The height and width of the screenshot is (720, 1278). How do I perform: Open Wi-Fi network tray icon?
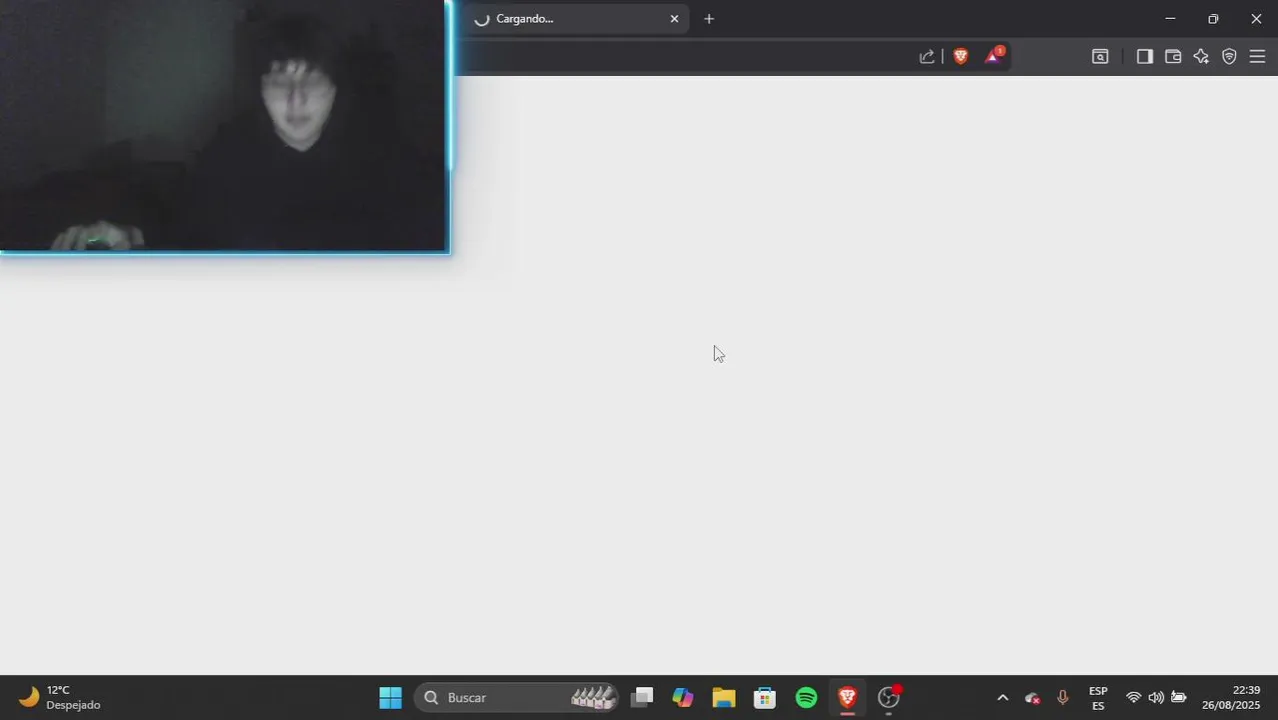(x=1133, y=698)
